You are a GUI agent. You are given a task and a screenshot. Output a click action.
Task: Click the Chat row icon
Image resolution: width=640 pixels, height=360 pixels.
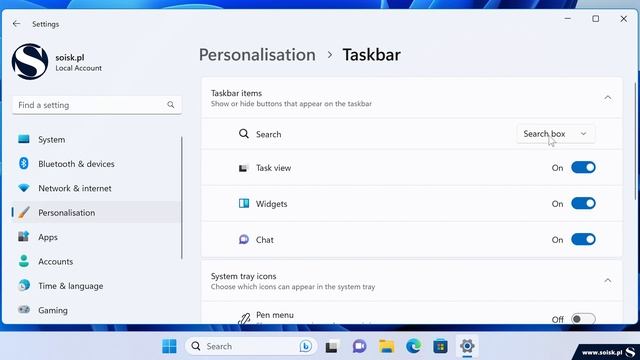pos(244,239)
